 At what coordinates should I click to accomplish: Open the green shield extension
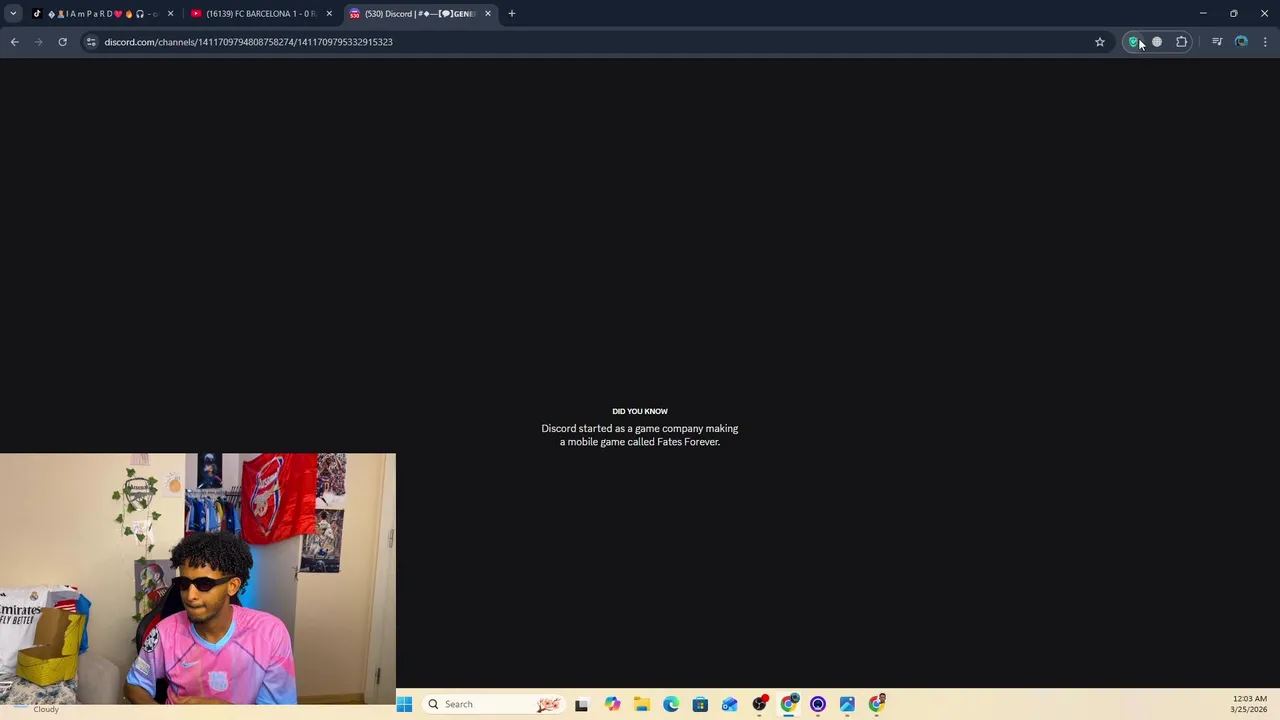point(1133,42)
